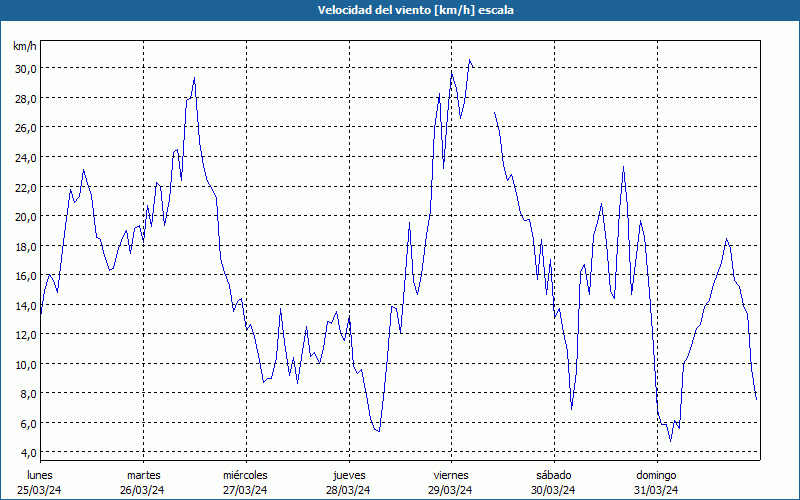Click the '28,0' y-axis value
The height and width of the screenshot is (500, 800).
click(25, 98)
